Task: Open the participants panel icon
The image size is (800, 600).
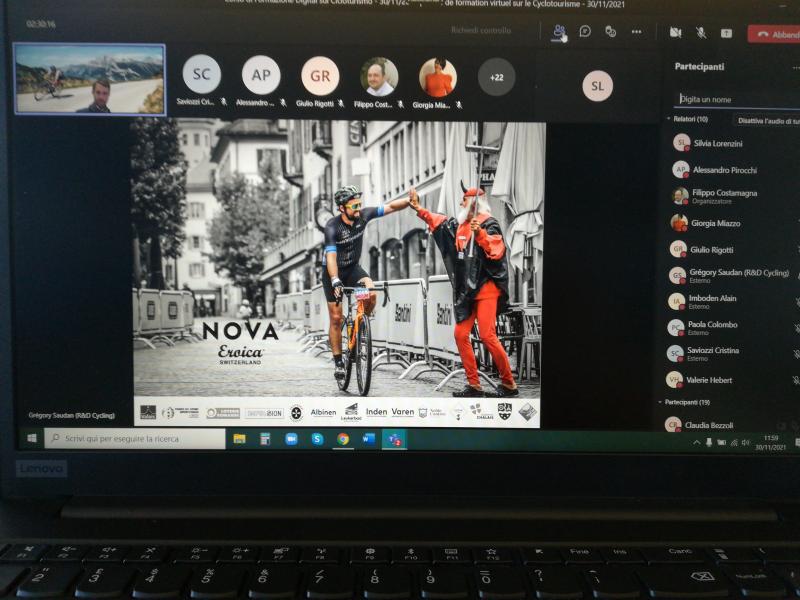Action: [x=559, y=31]
